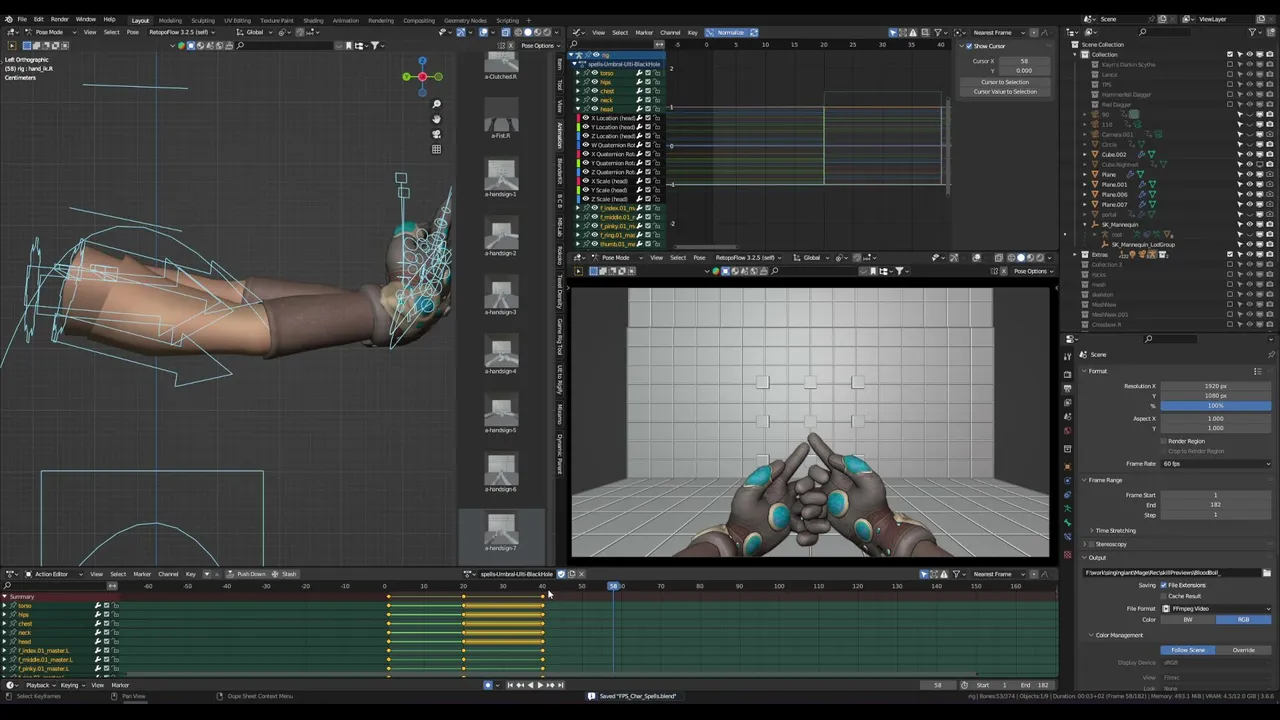Click Cursor Value to Selection button
The height and width of the screenshot is (720, 1280).
coord(1005,92)
